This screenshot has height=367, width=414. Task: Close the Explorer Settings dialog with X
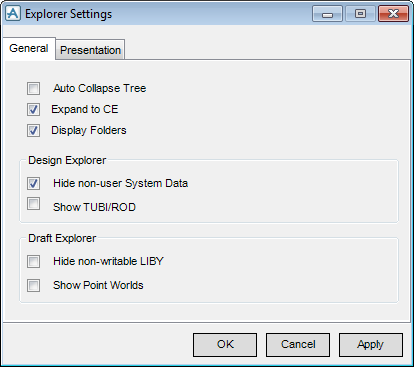[x=393, y=14]
